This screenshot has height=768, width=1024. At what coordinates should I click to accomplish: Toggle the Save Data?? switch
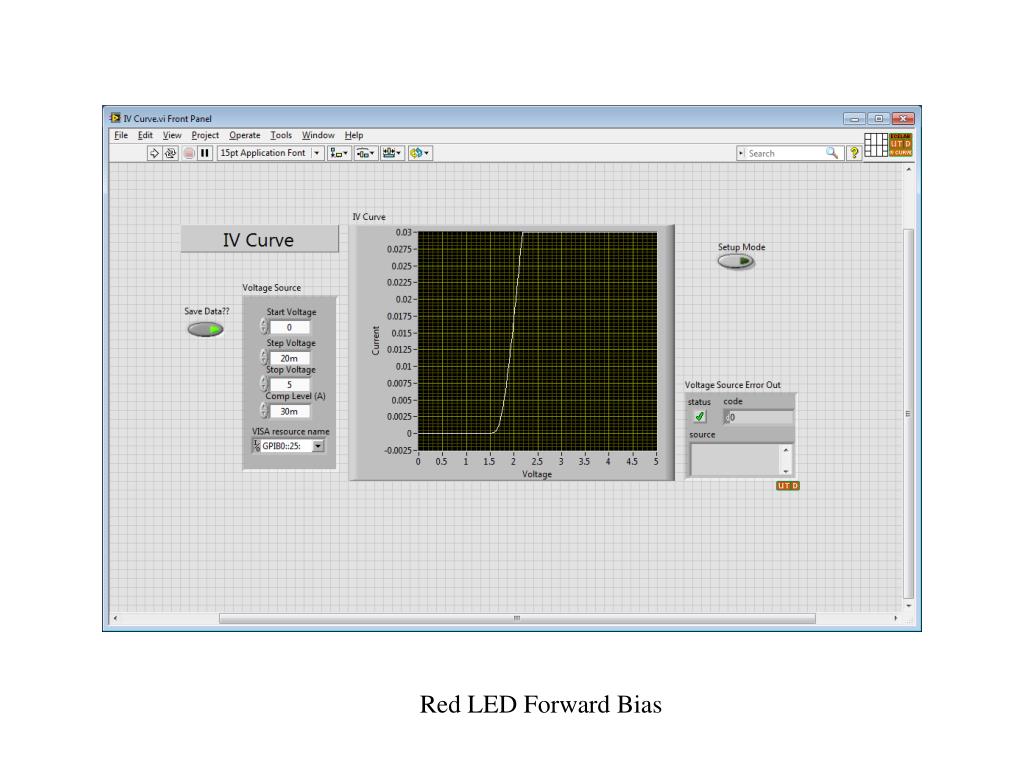206,330
